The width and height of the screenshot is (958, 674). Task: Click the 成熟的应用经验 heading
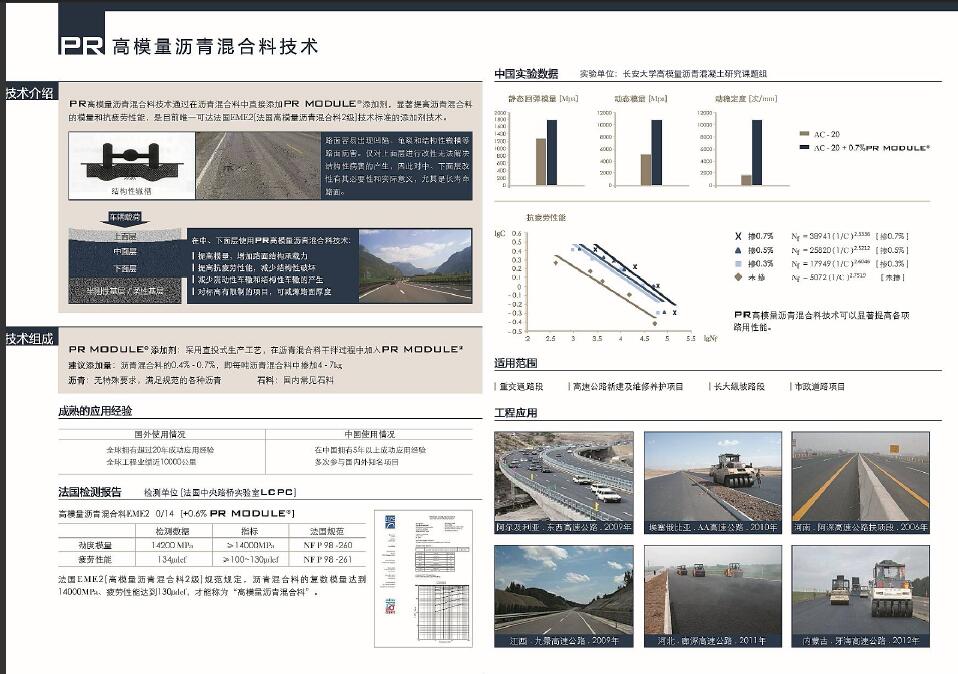pyautogui.click(x=95, y=411)
